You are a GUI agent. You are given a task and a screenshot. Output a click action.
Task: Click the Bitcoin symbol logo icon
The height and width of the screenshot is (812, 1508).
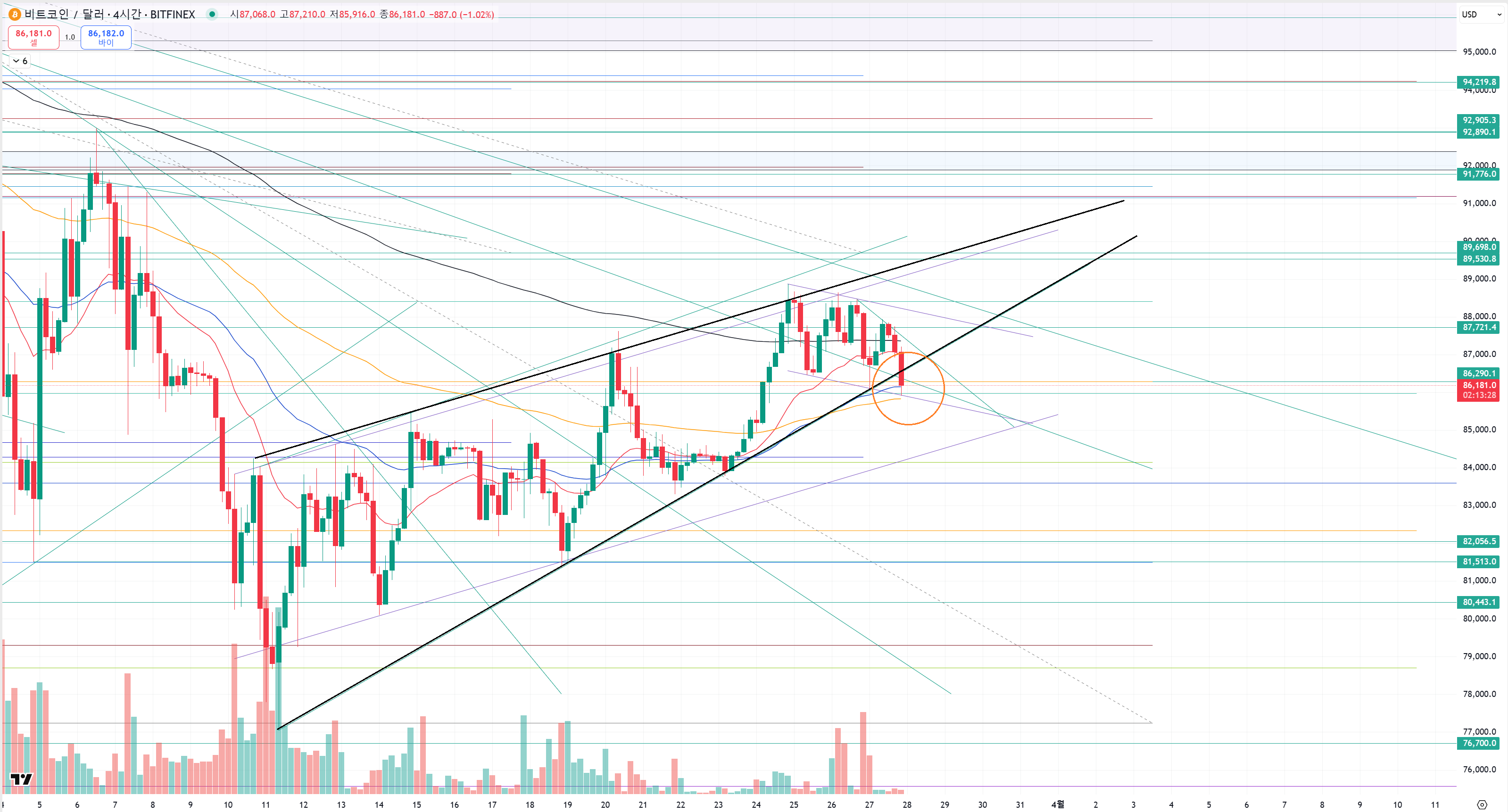pos(14,14)
